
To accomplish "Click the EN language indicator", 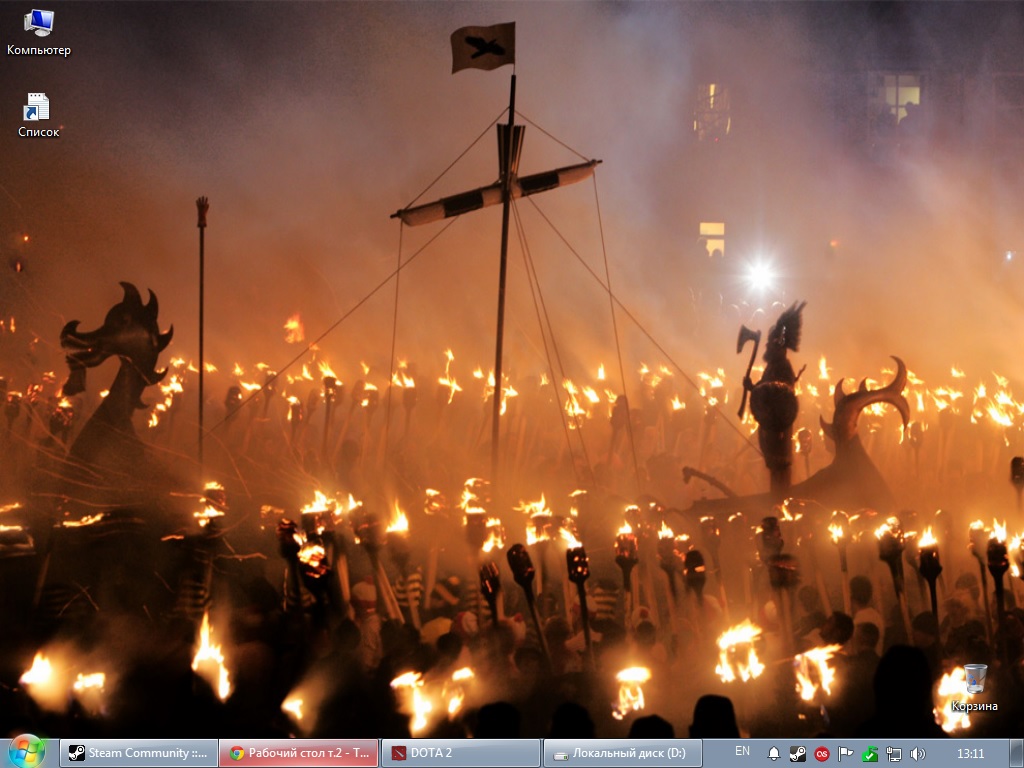I will click(x=743, y=751).
